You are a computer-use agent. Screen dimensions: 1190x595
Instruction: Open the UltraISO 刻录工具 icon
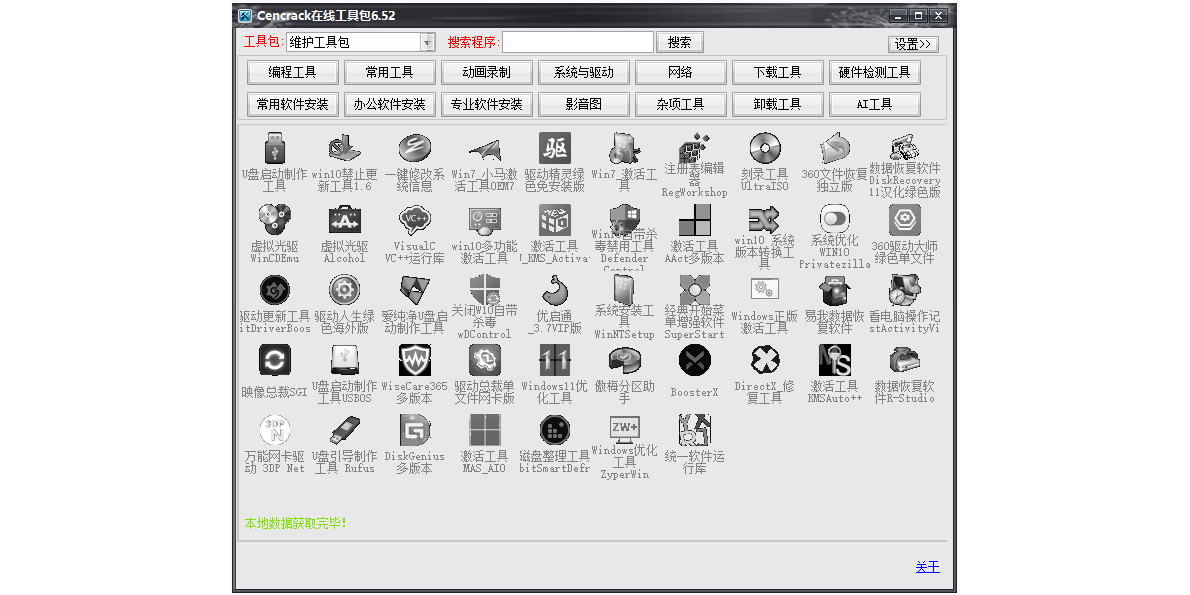tap(764, 150)
